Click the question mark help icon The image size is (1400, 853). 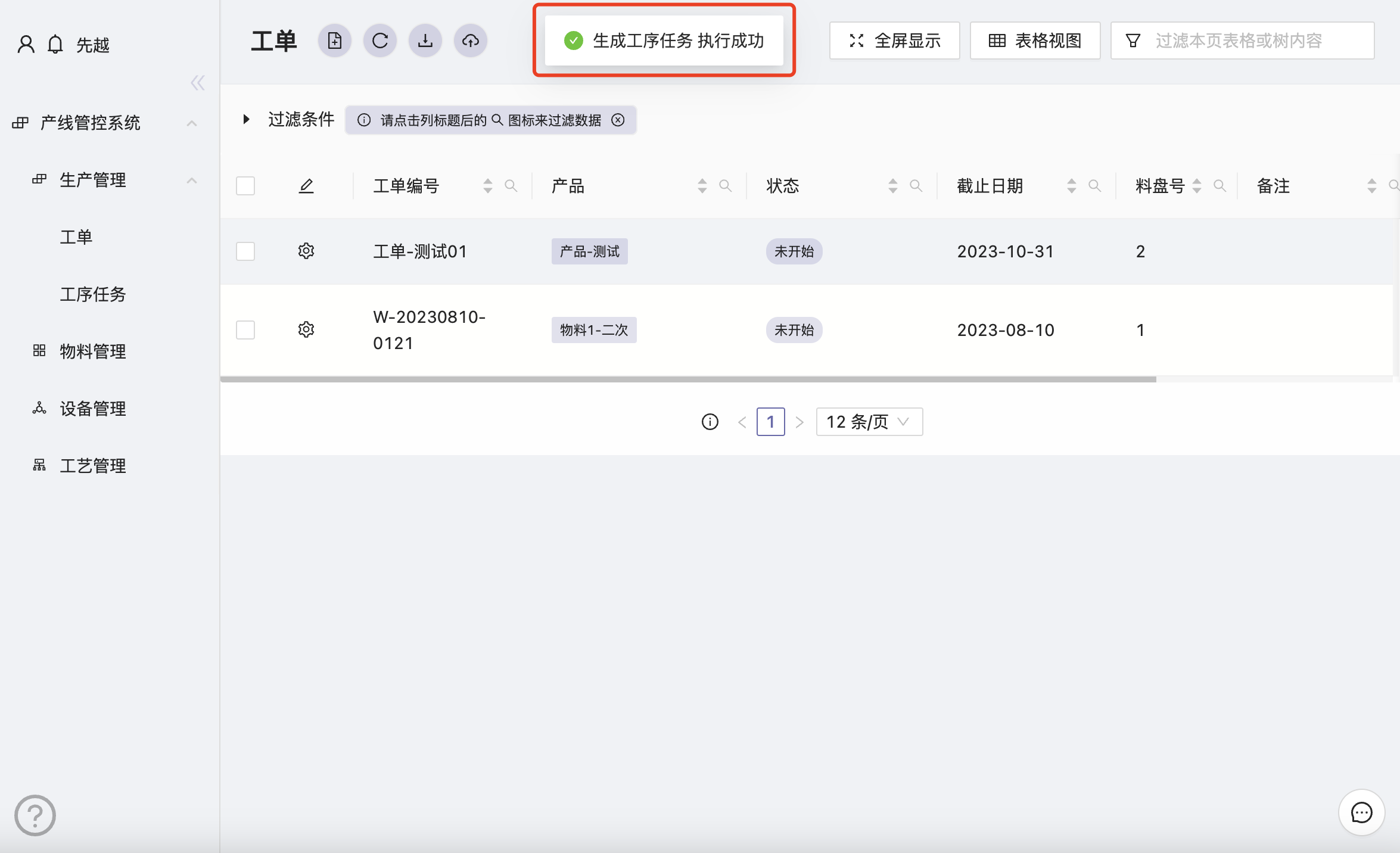point(35,815)
